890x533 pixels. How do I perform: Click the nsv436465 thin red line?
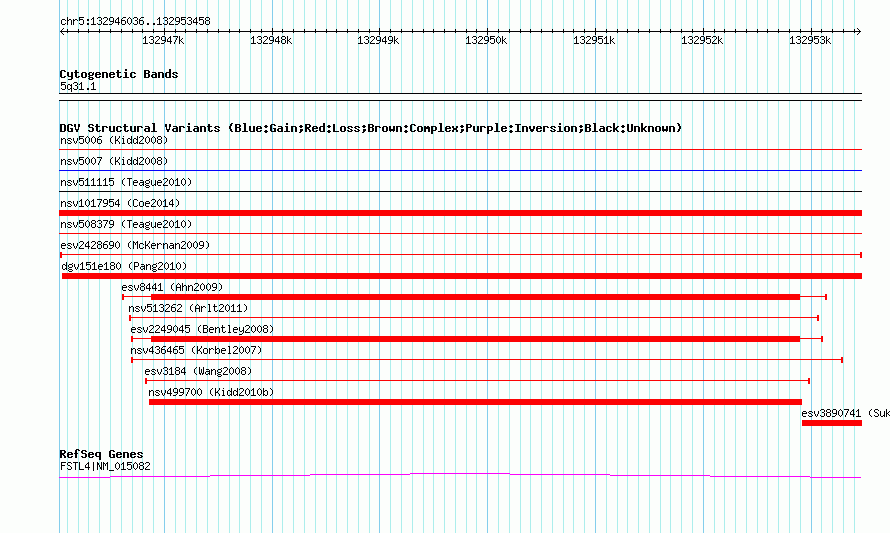(487, 360)
